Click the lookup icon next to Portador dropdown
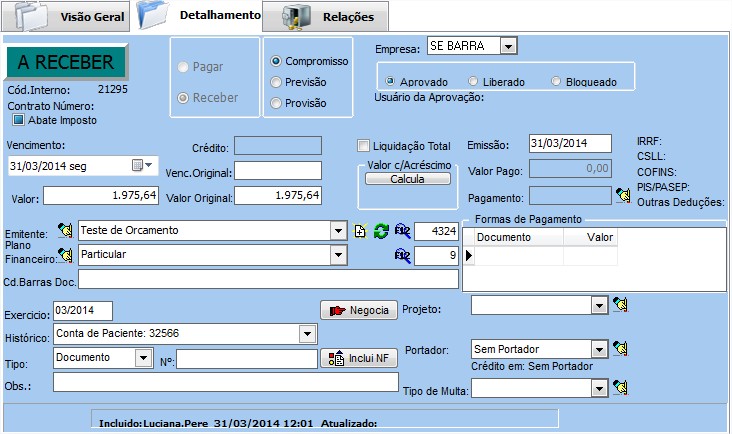 [x=621, y=348]
